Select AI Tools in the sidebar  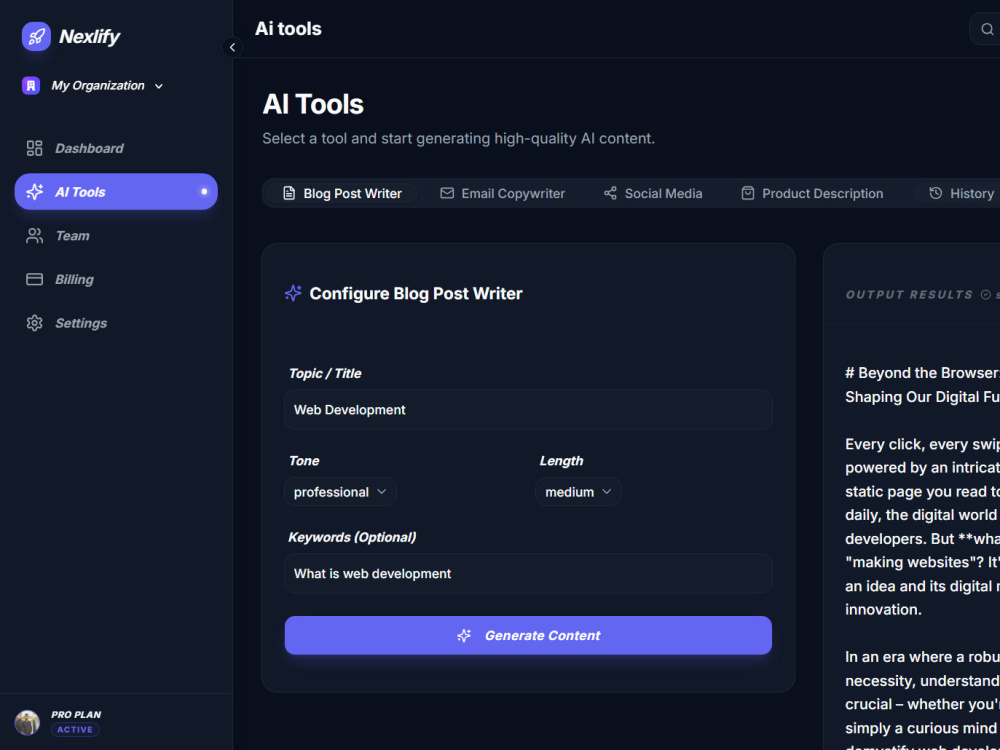tap(116, 191)
